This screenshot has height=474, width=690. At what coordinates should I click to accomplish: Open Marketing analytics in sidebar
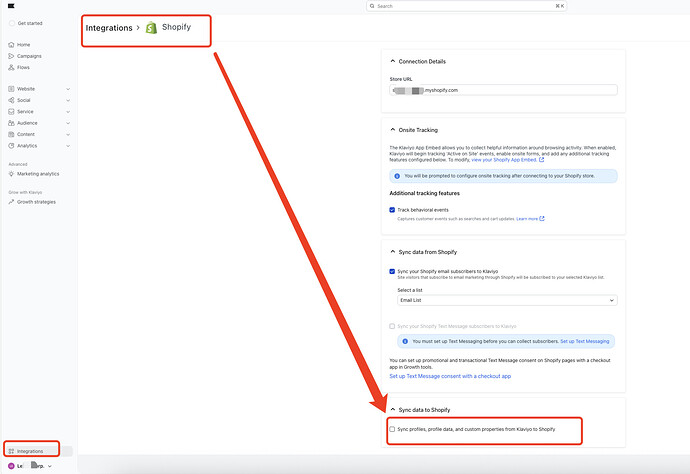[38, 174]
